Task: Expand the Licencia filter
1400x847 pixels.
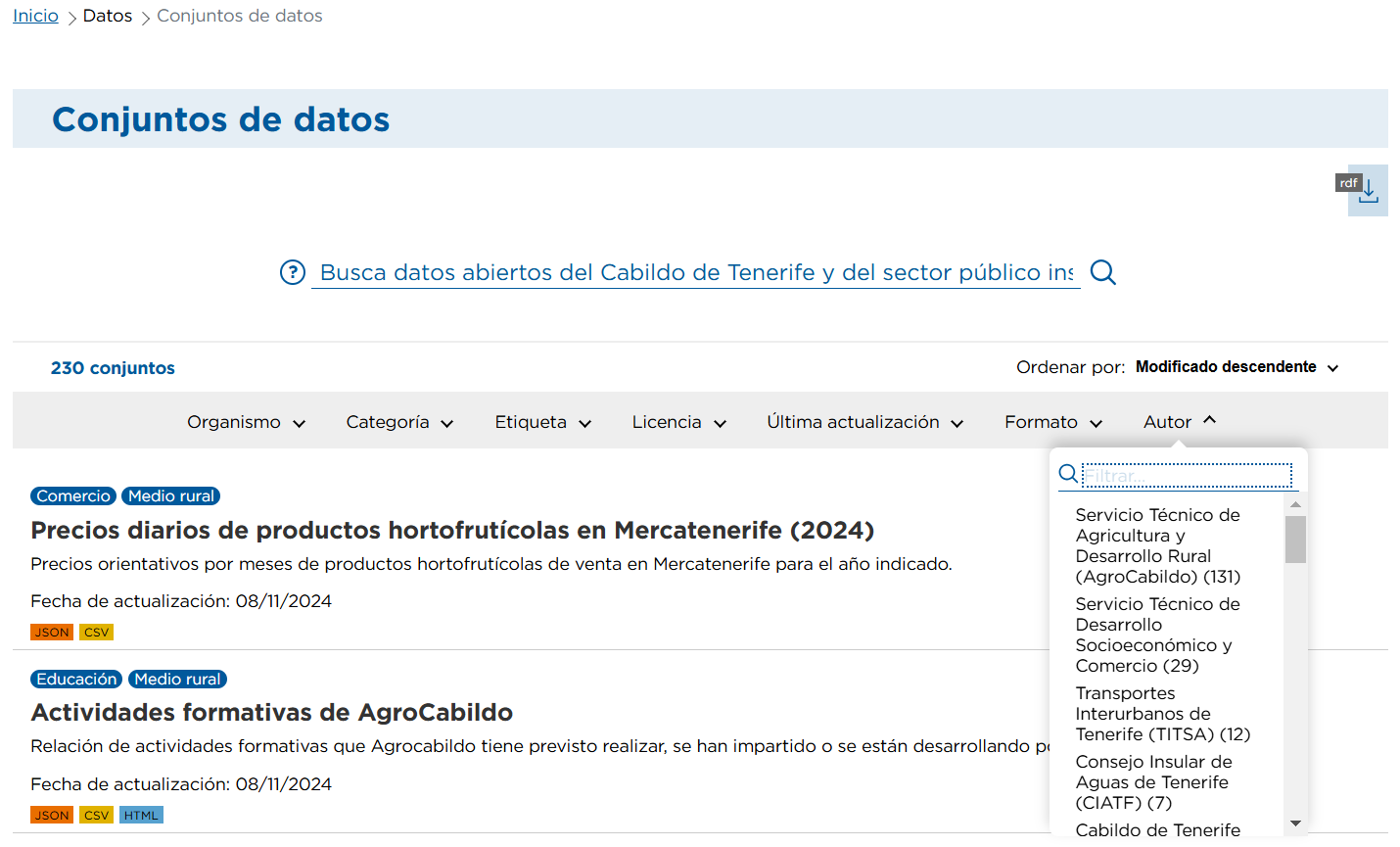Action: tap(679, 422)
